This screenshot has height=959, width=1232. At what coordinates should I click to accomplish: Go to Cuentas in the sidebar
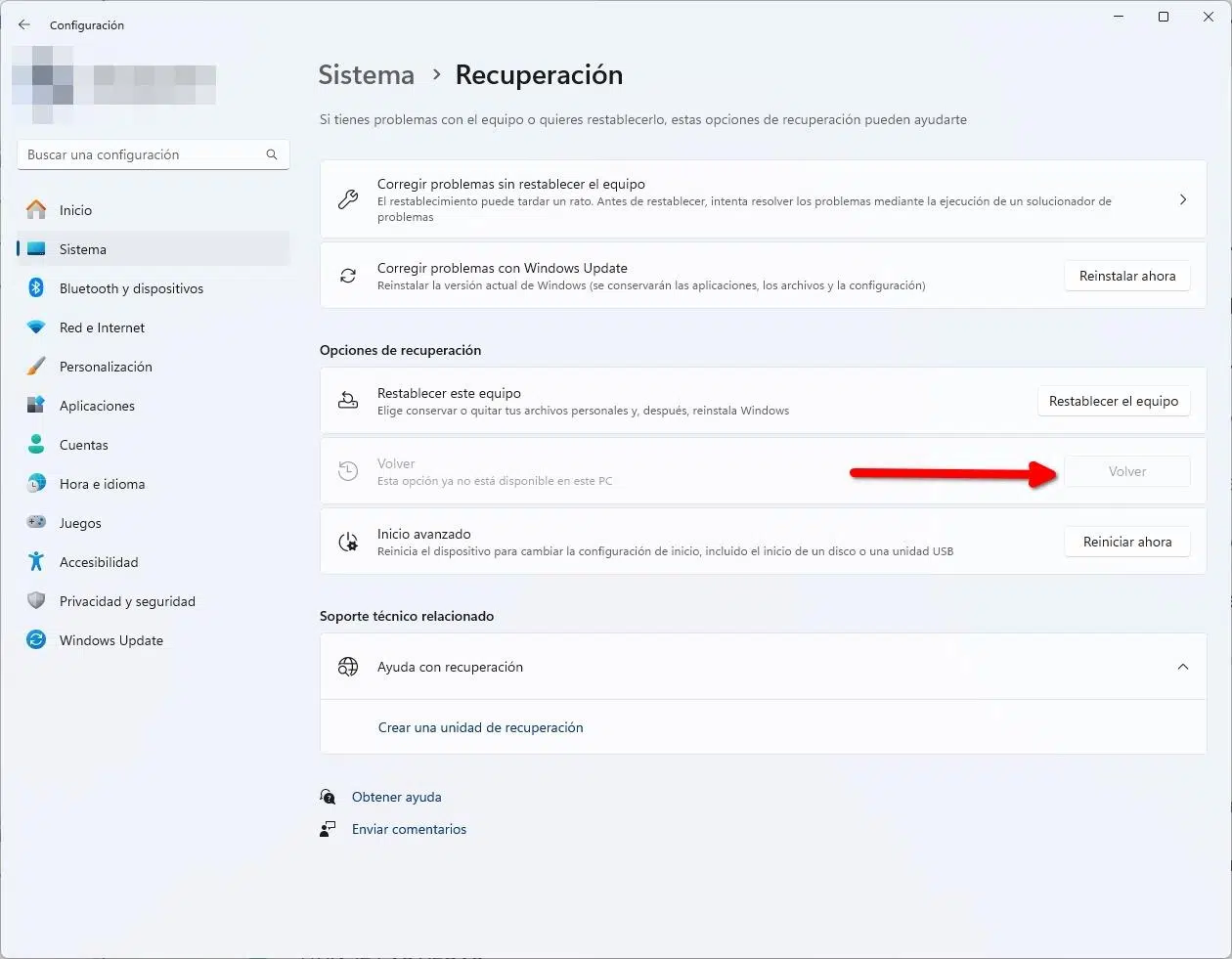[84, 445]
